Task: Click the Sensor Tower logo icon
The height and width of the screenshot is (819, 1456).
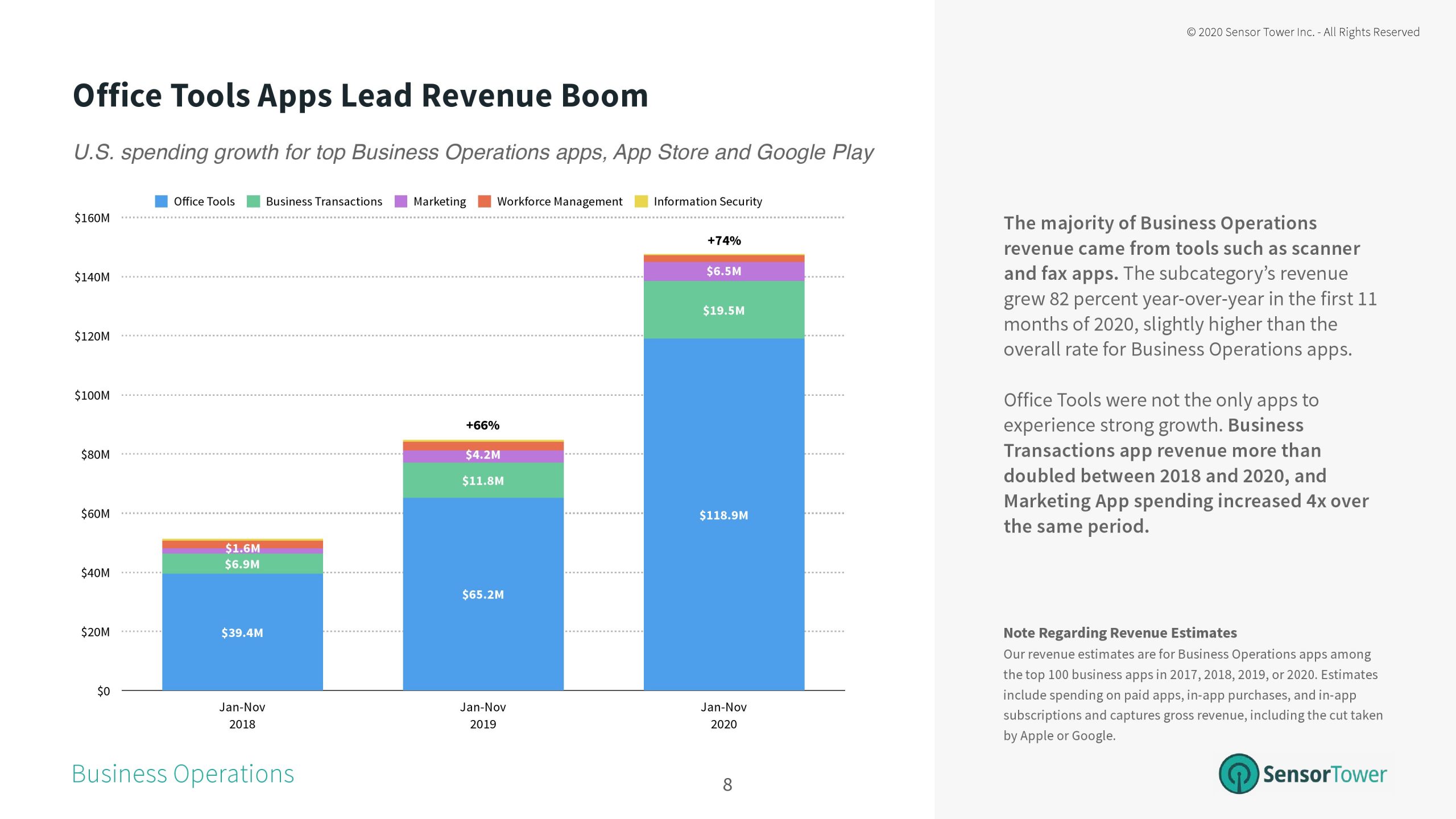Action: [x=1238, y=773]
